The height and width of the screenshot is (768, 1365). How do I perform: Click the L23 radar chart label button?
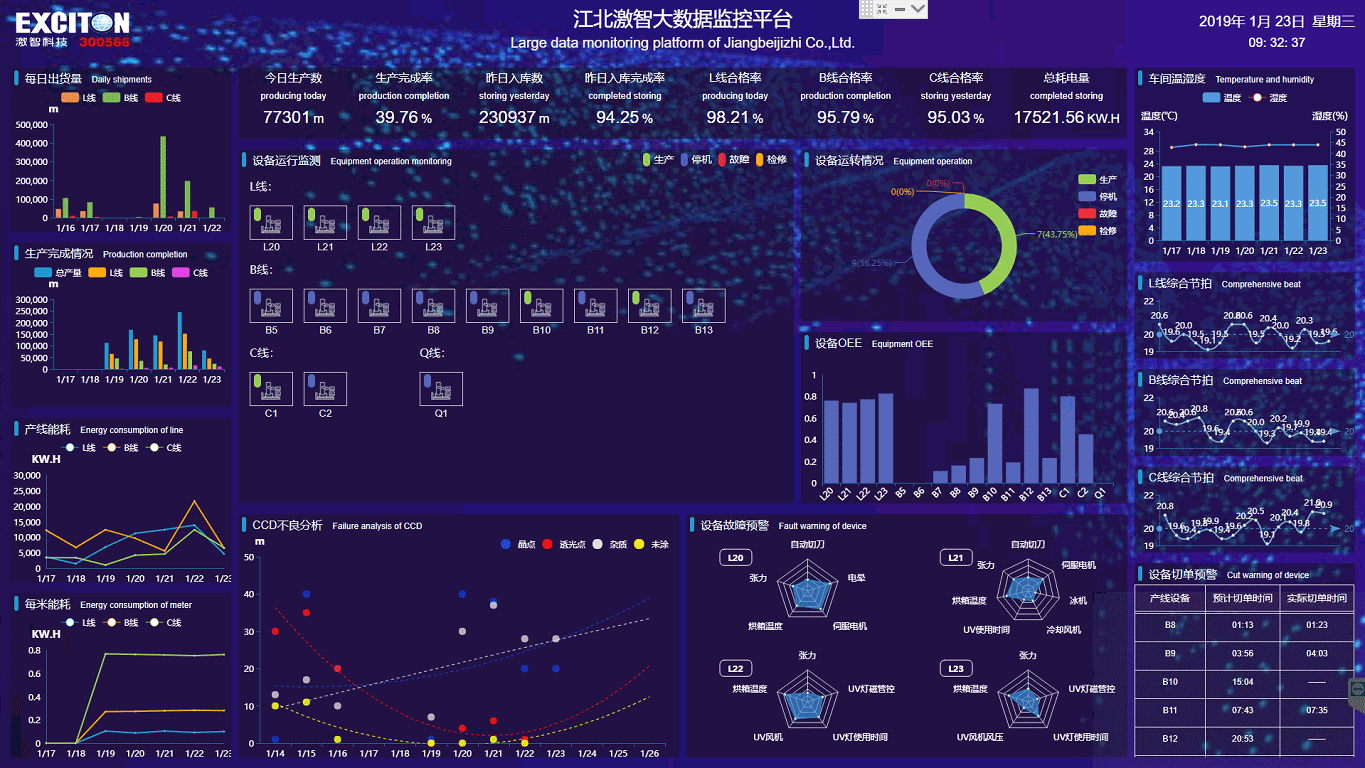click(x=956, y=668)
